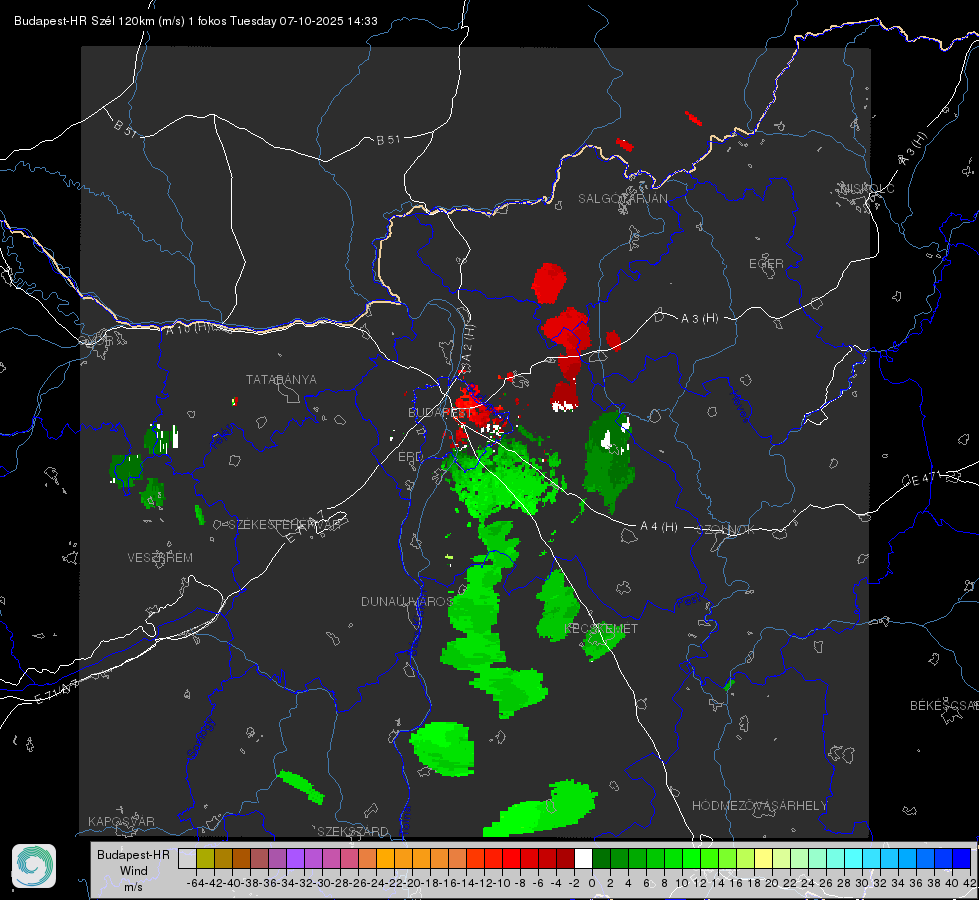
Task: Click the TATABÁNYA city label
Action: coord(281,379)
